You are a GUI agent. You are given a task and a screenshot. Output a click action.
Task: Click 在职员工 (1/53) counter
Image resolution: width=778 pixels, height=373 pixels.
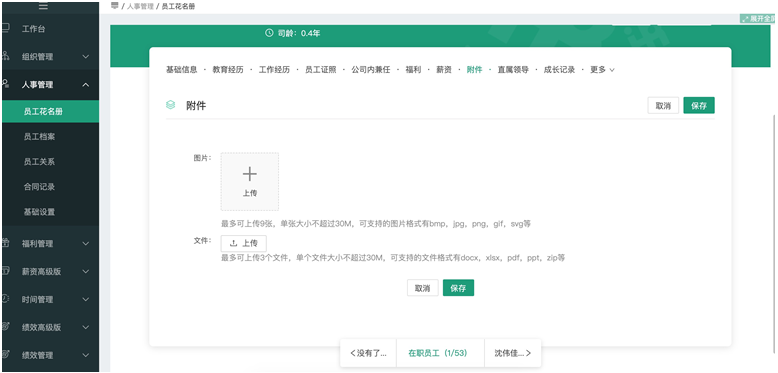tap(440, 353)
